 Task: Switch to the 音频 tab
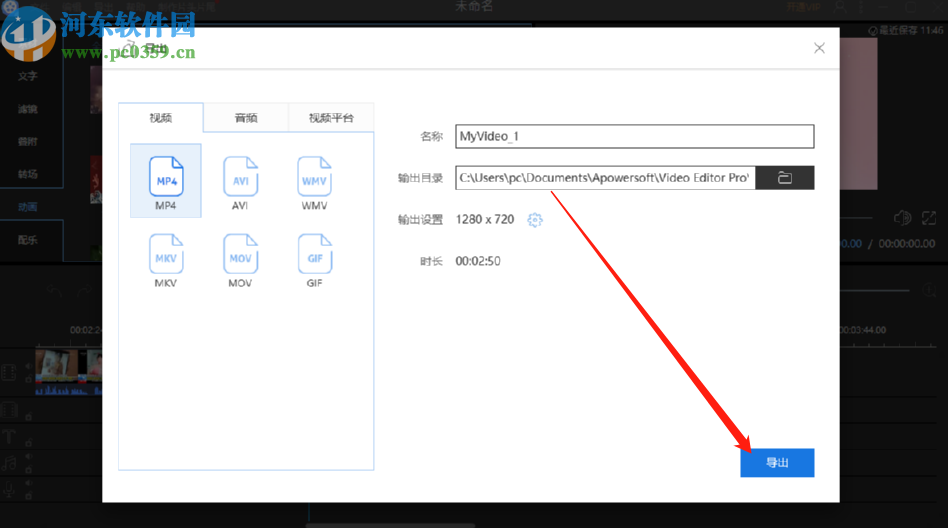pos(246,117)
